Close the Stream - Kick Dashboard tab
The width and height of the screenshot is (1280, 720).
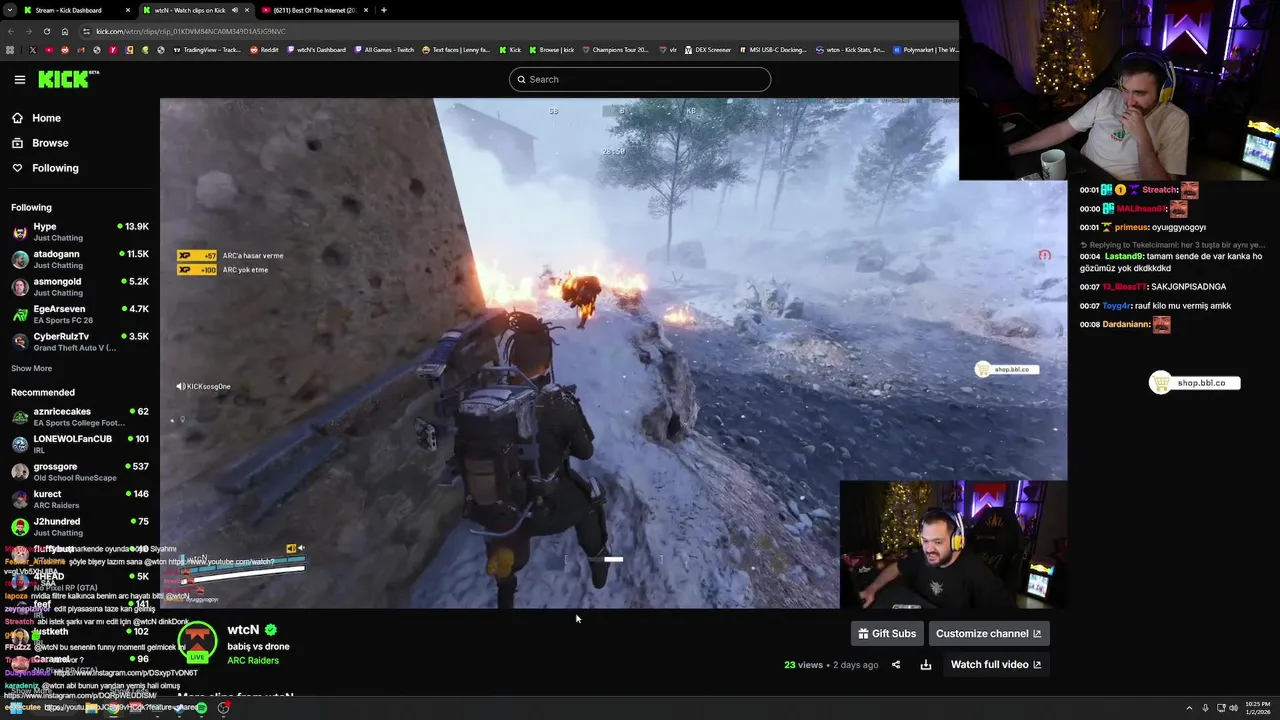click(x=128, y=10)
